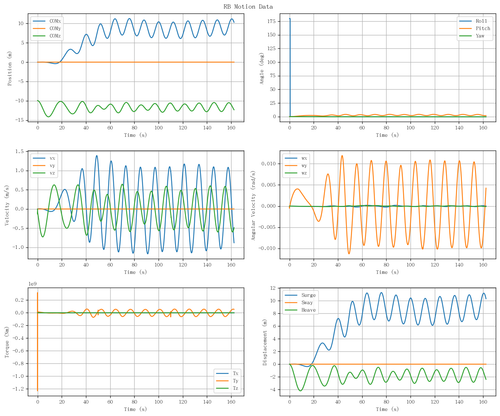
Task: Click the 'RB Motion Data' figure title
Action: click(248, 6)
